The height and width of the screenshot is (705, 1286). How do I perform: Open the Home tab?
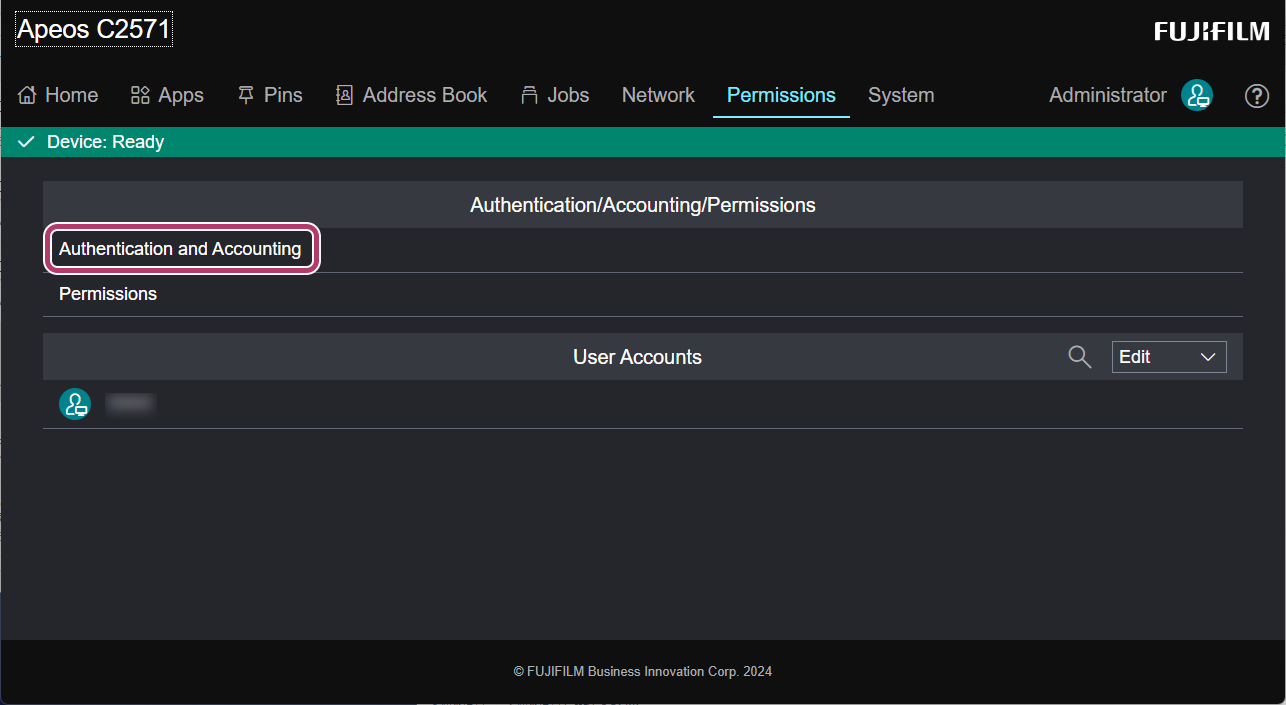coord(58,95)
